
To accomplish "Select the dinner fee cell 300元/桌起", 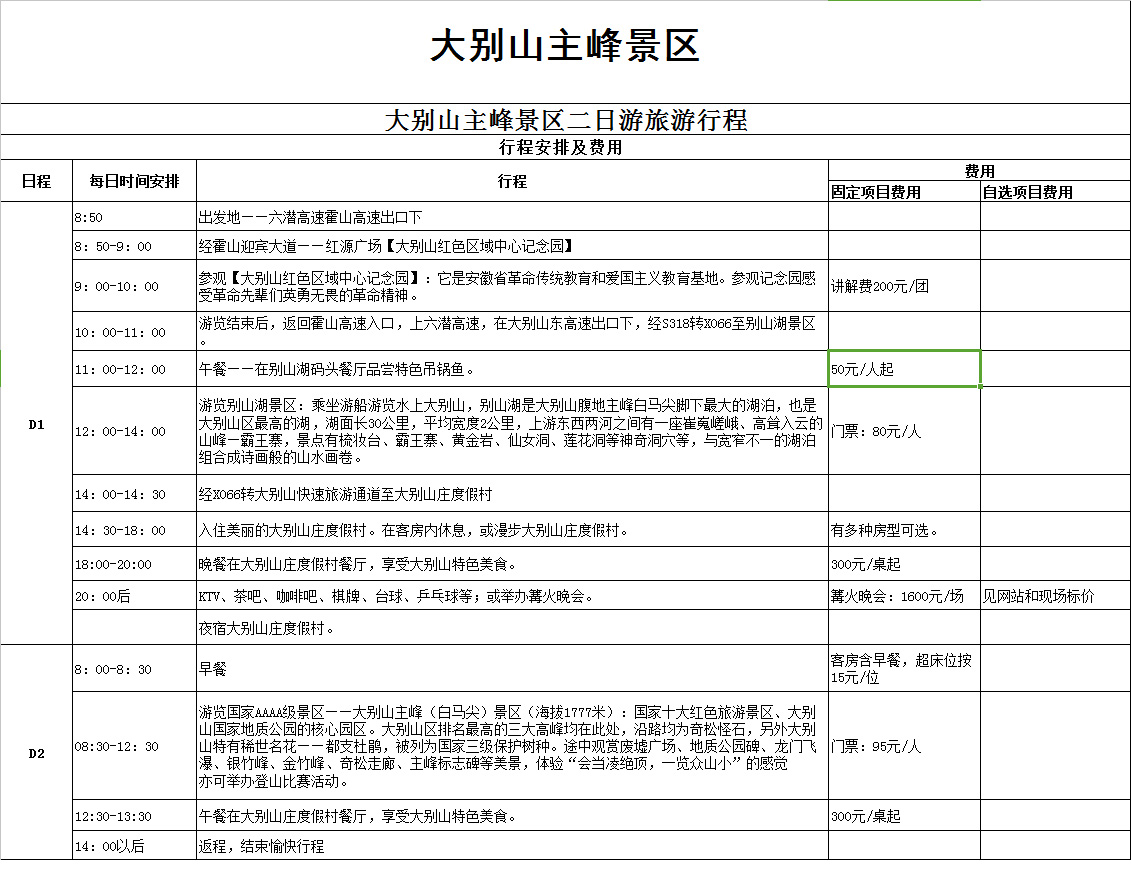I will tap(905, 564).
